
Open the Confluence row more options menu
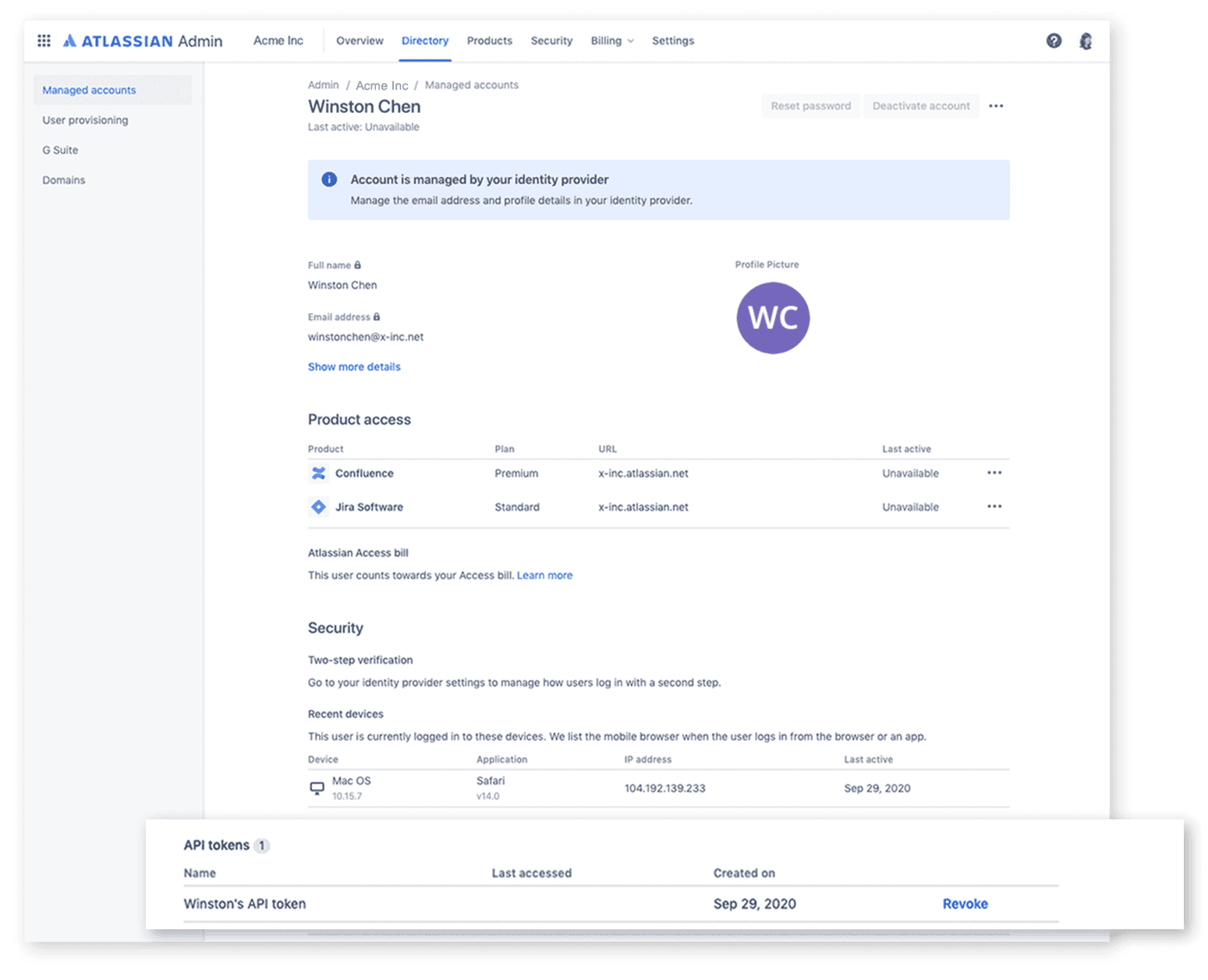pyautogui.click(x=994, y=473)
